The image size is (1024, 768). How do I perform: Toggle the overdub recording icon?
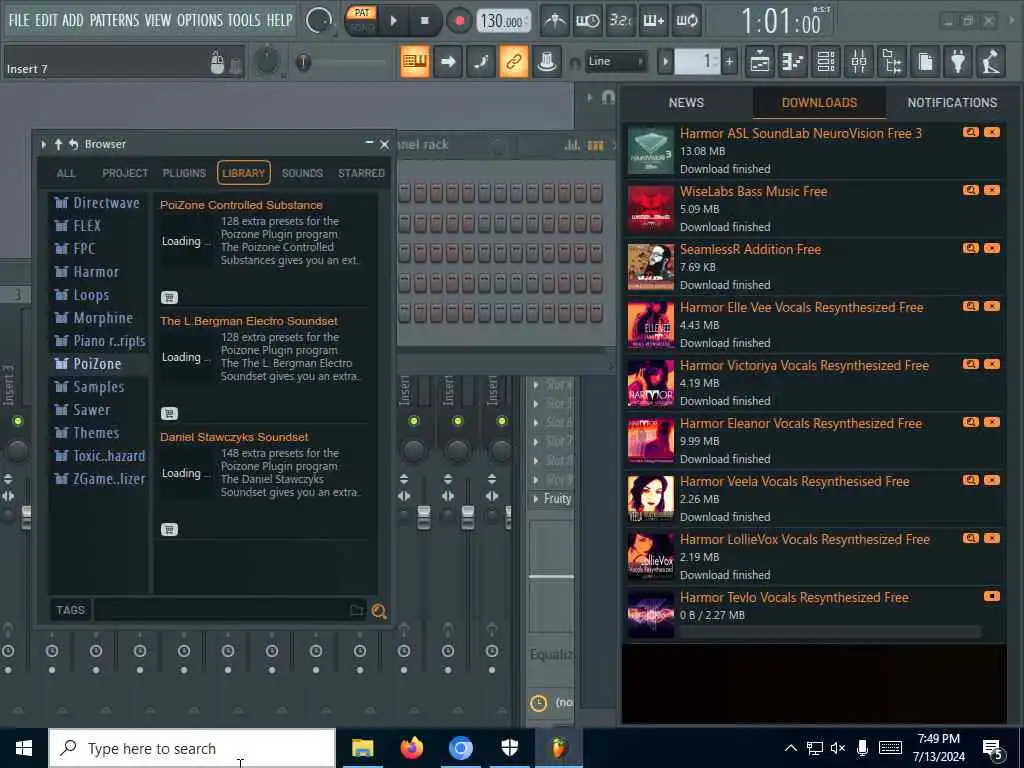point(654,21)
